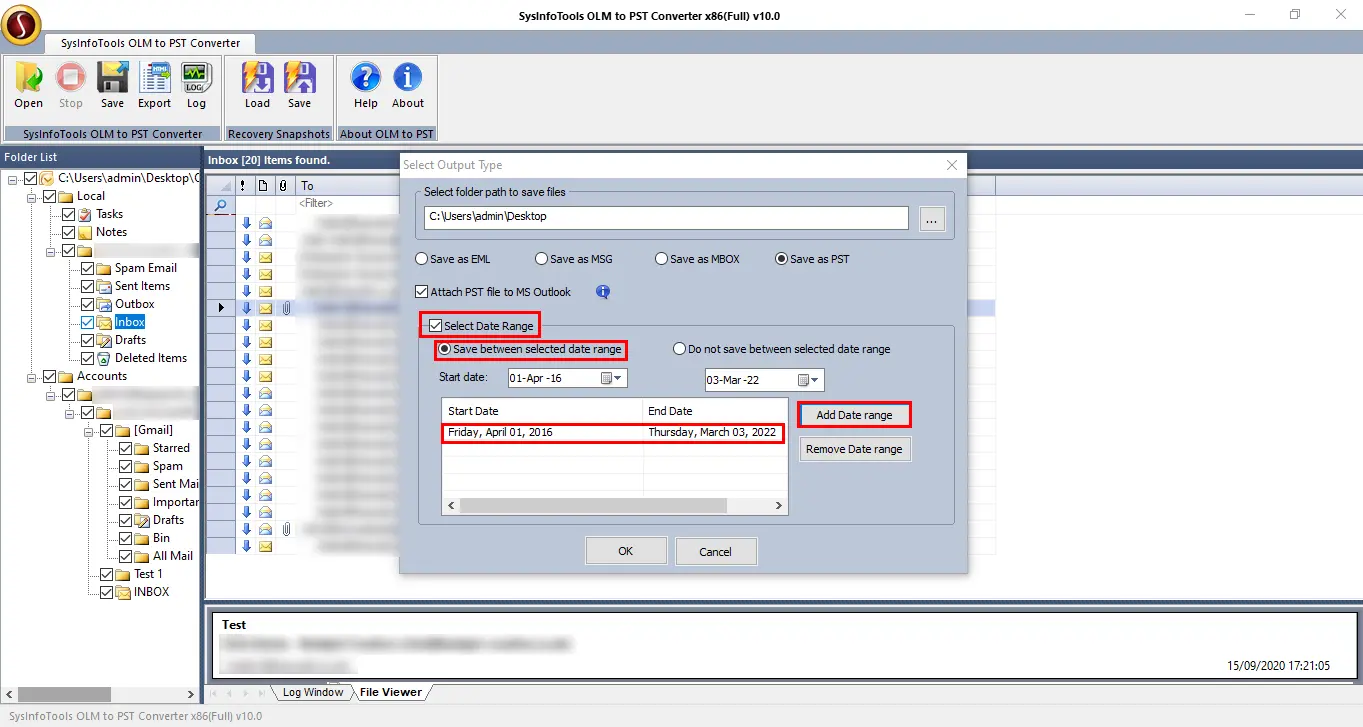Screen dimensions: 1363x727
Task: Select the Spam folder under Gmail
Action: tap(167, 466)
